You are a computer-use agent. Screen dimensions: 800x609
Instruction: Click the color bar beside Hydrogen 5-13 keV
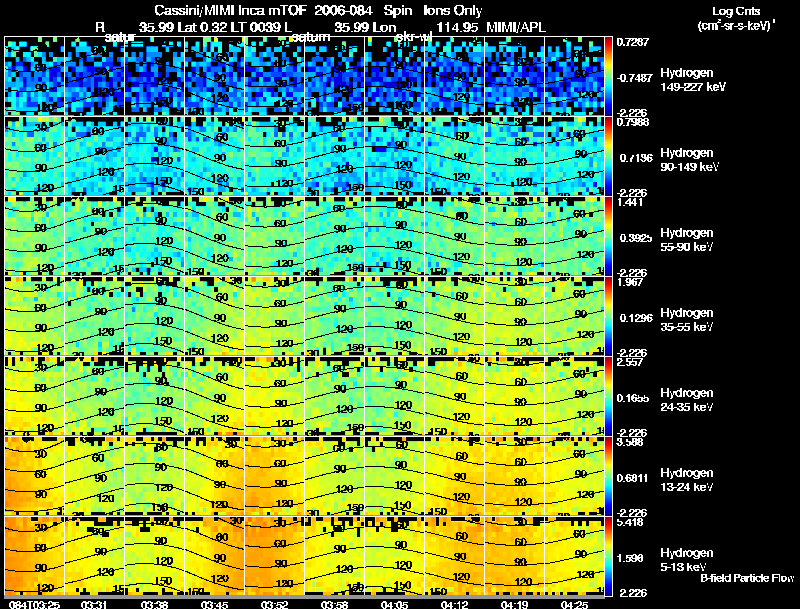pos(608,557)
